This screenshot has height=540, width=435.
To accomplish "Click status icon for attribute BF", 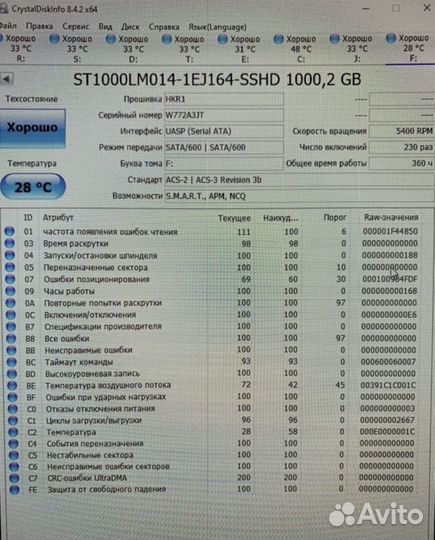I will [x=12, y=397].
